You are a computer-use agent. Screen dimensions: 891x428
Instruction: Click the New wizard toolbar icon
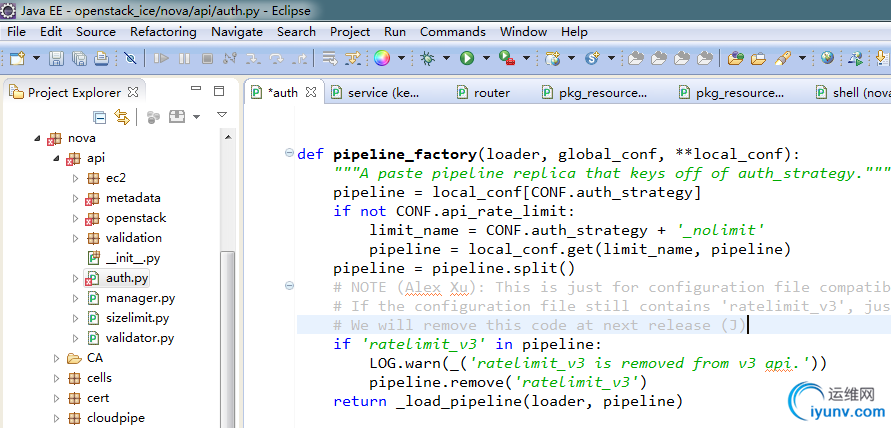click(x=18, y=58)
